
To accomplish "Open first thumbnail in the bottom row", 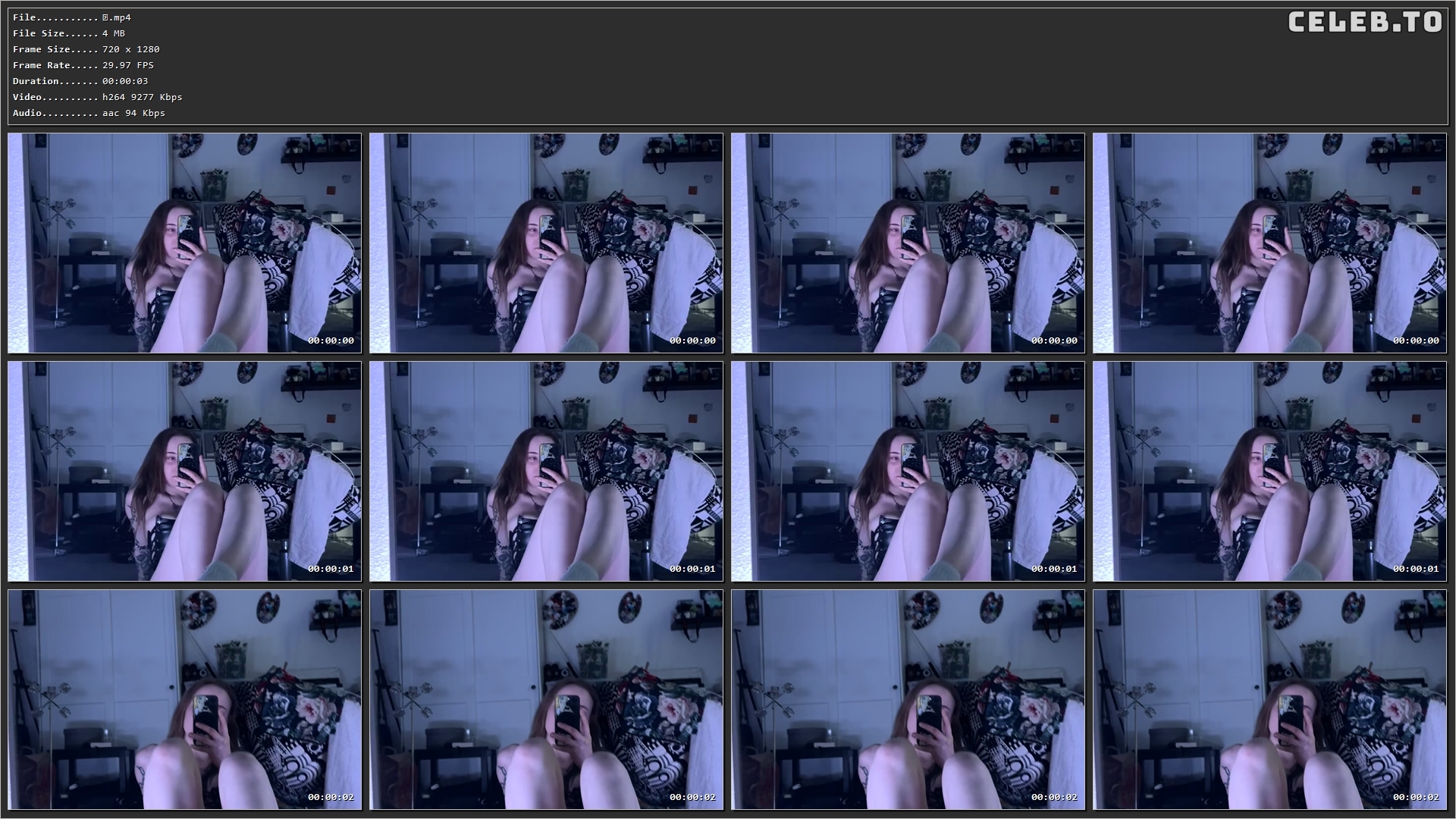I will click(x=184, y=699).
